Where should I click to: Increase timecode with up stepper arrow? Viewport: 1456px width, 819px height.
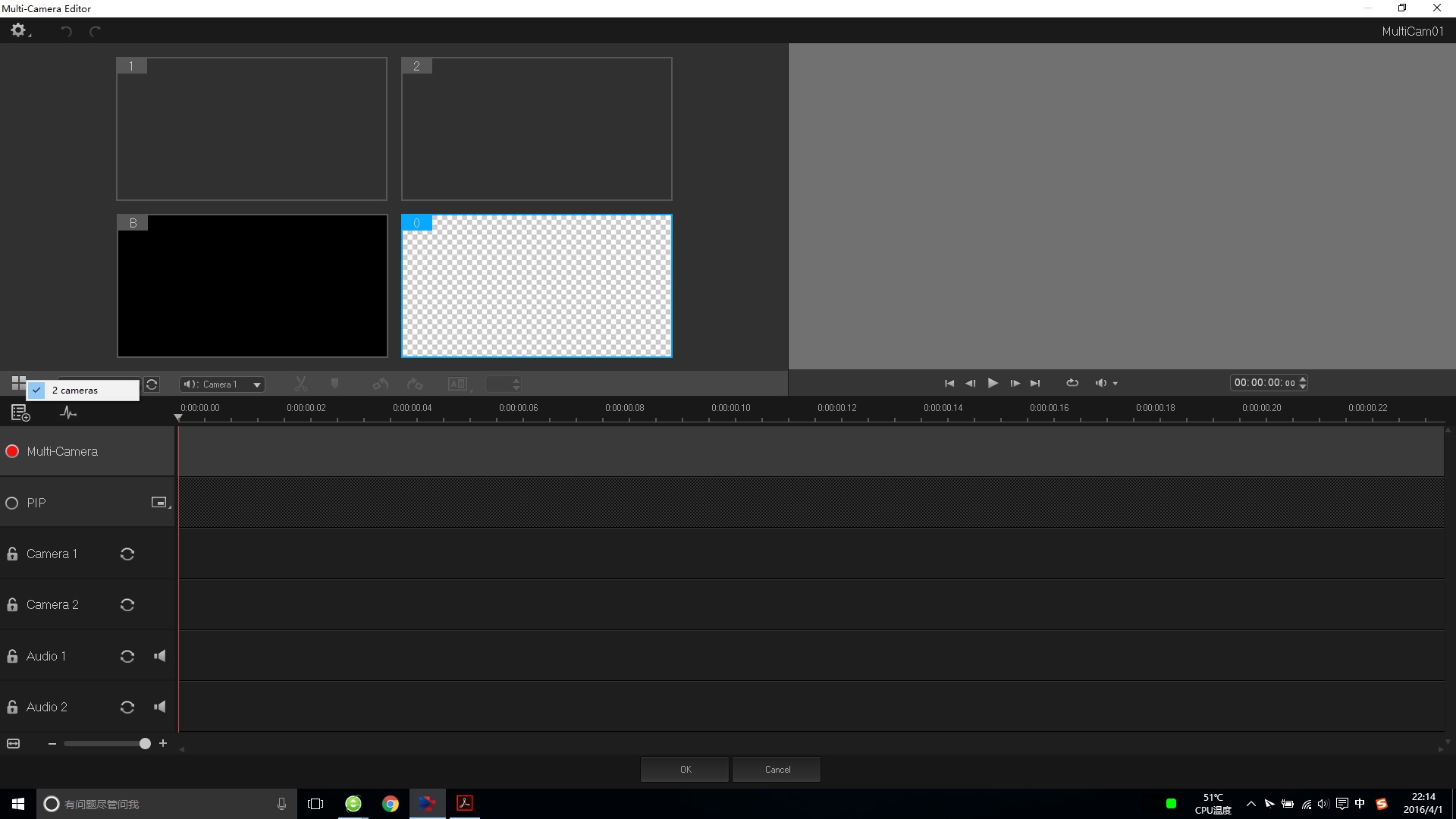click(x=1304, y=379)
